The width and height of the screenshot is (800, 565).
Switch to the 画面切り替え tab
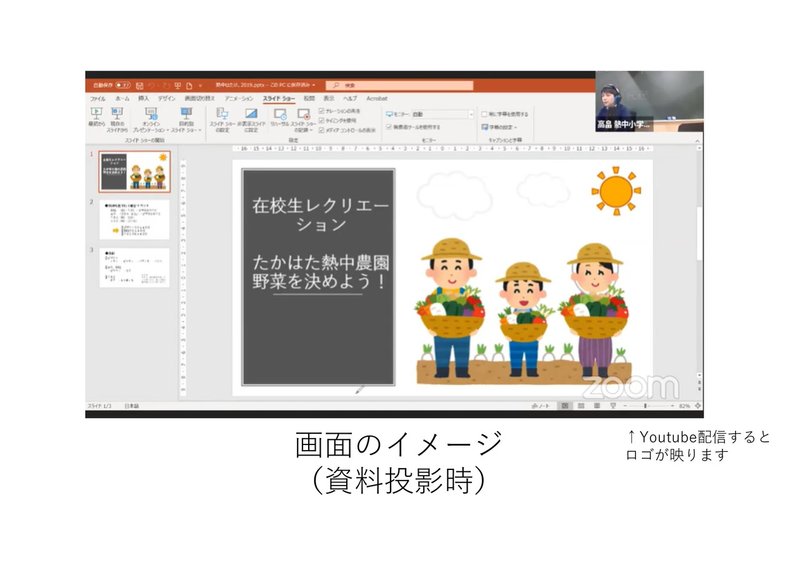pyautogui.click(x=199, y=99)
